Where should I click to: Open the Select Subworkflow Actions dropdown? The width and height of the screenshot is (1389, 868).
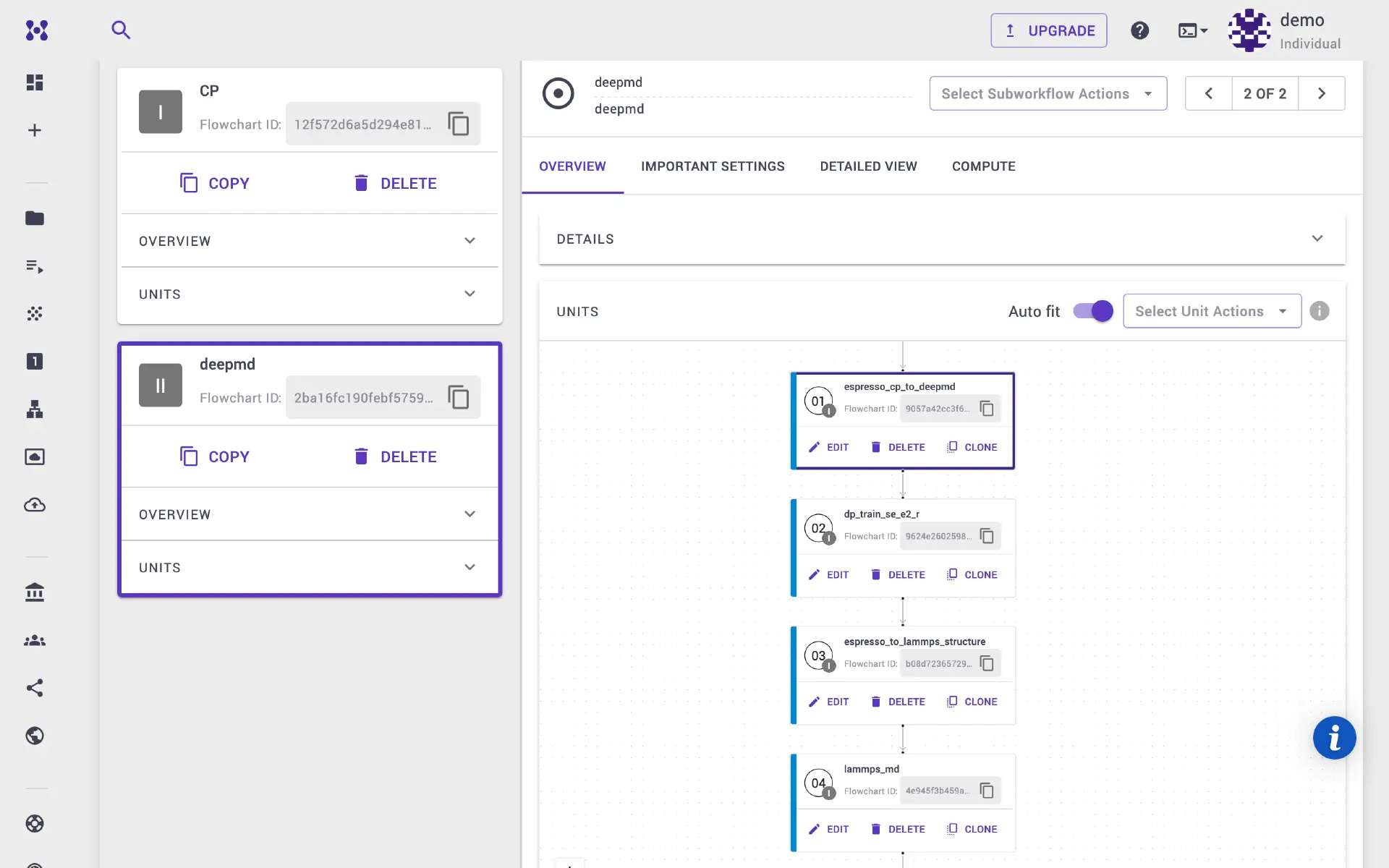tap(1047, 93)
